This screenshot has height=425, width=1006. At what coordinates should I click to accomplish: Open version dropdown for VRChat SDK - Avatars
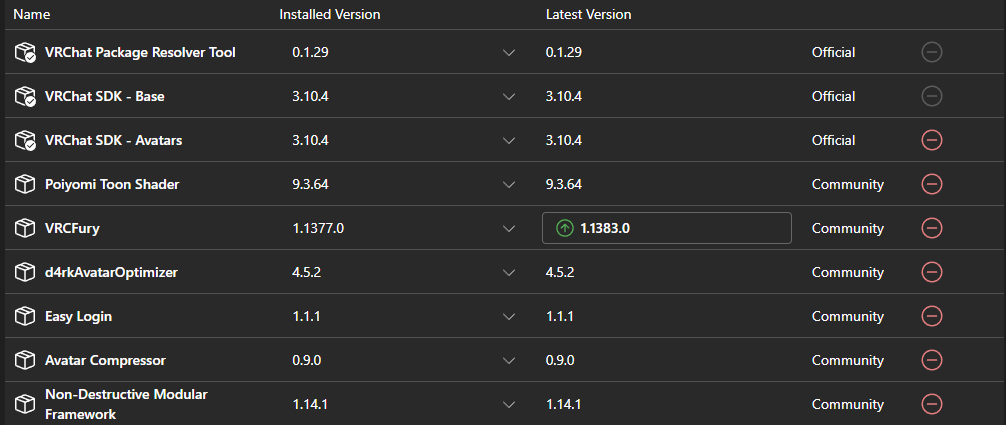pyautogui.click(x=509, y=141)
